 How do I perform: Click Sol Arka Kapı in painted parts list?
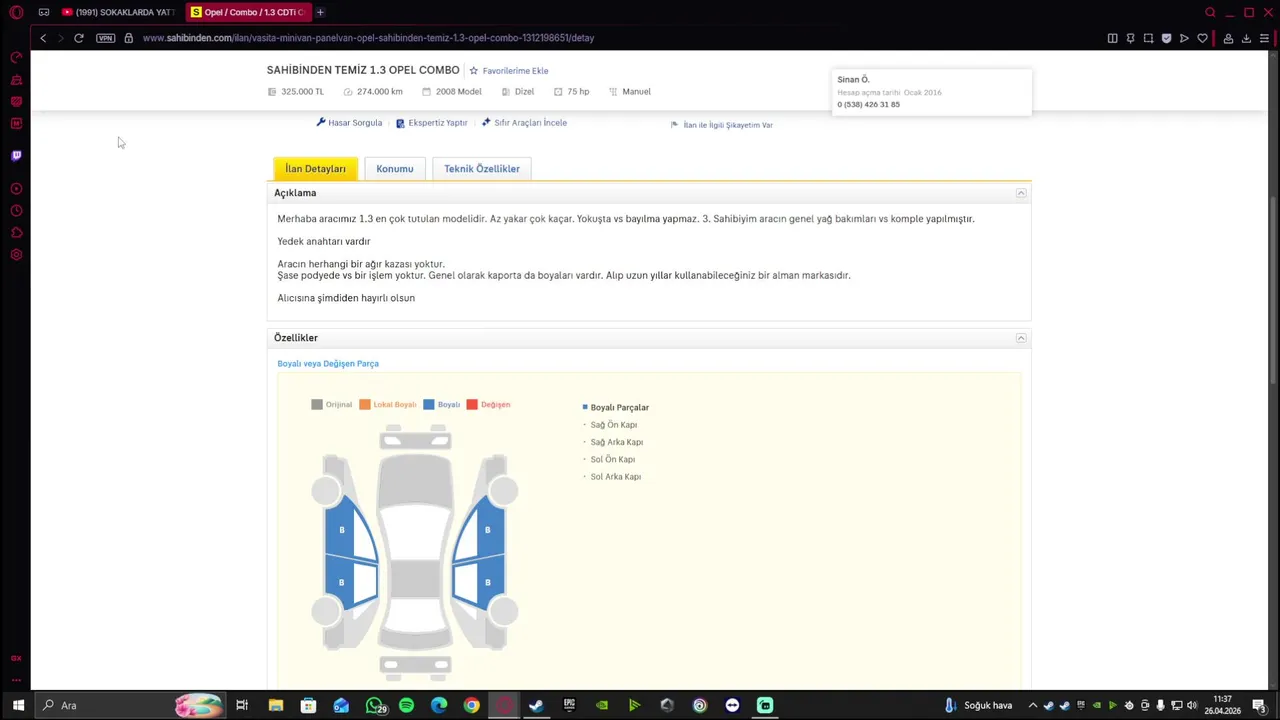616,477
